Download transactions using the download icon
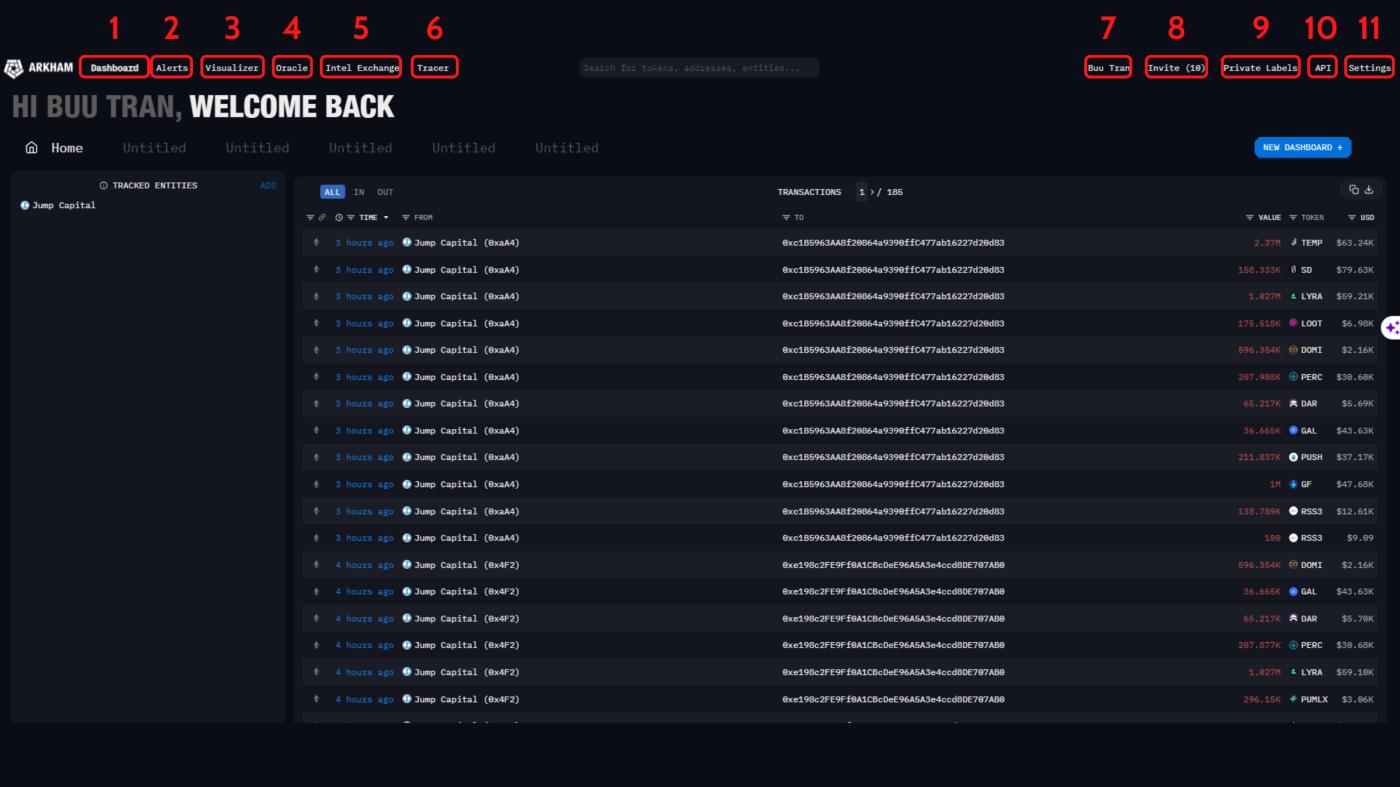1400x787 pixels. tap(1369, 190)
